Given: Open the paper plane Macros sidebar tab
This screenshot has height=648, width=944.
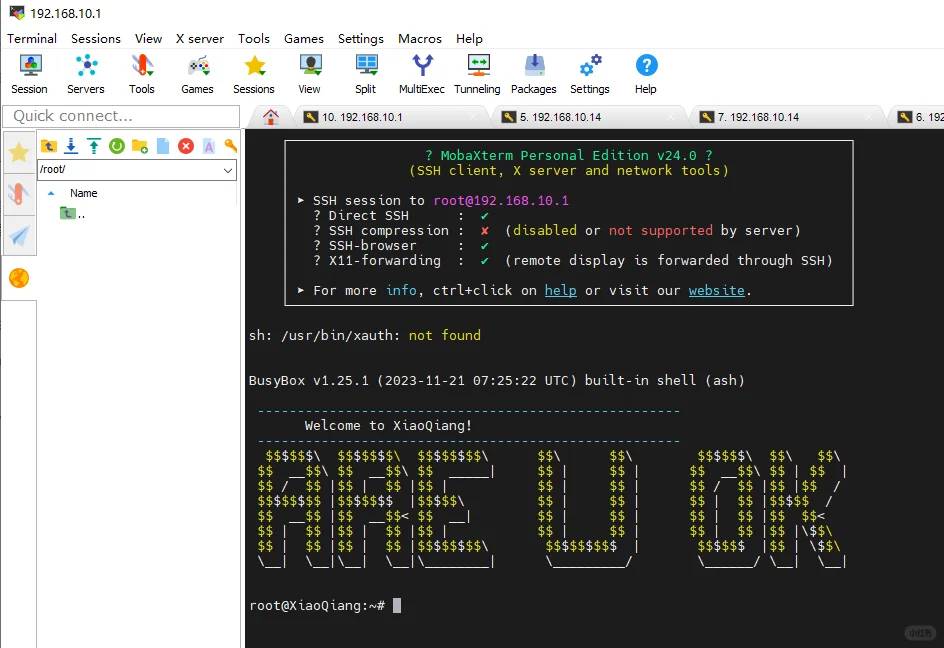Looking at the screenshot, I should tap(19, 235).
